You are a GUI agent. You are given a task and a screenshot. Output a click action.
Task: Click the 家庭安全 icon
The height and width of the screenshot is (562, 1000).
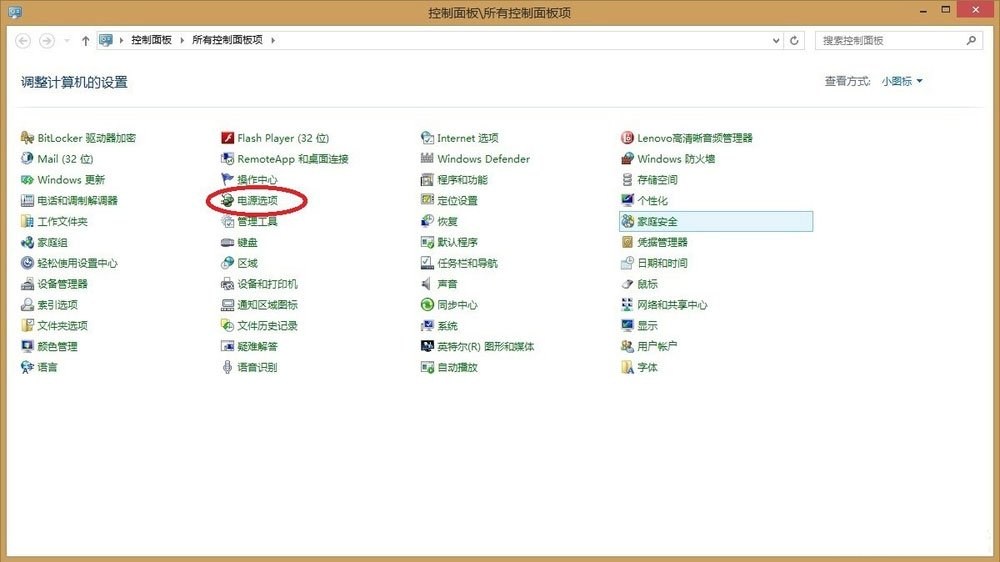628,221
